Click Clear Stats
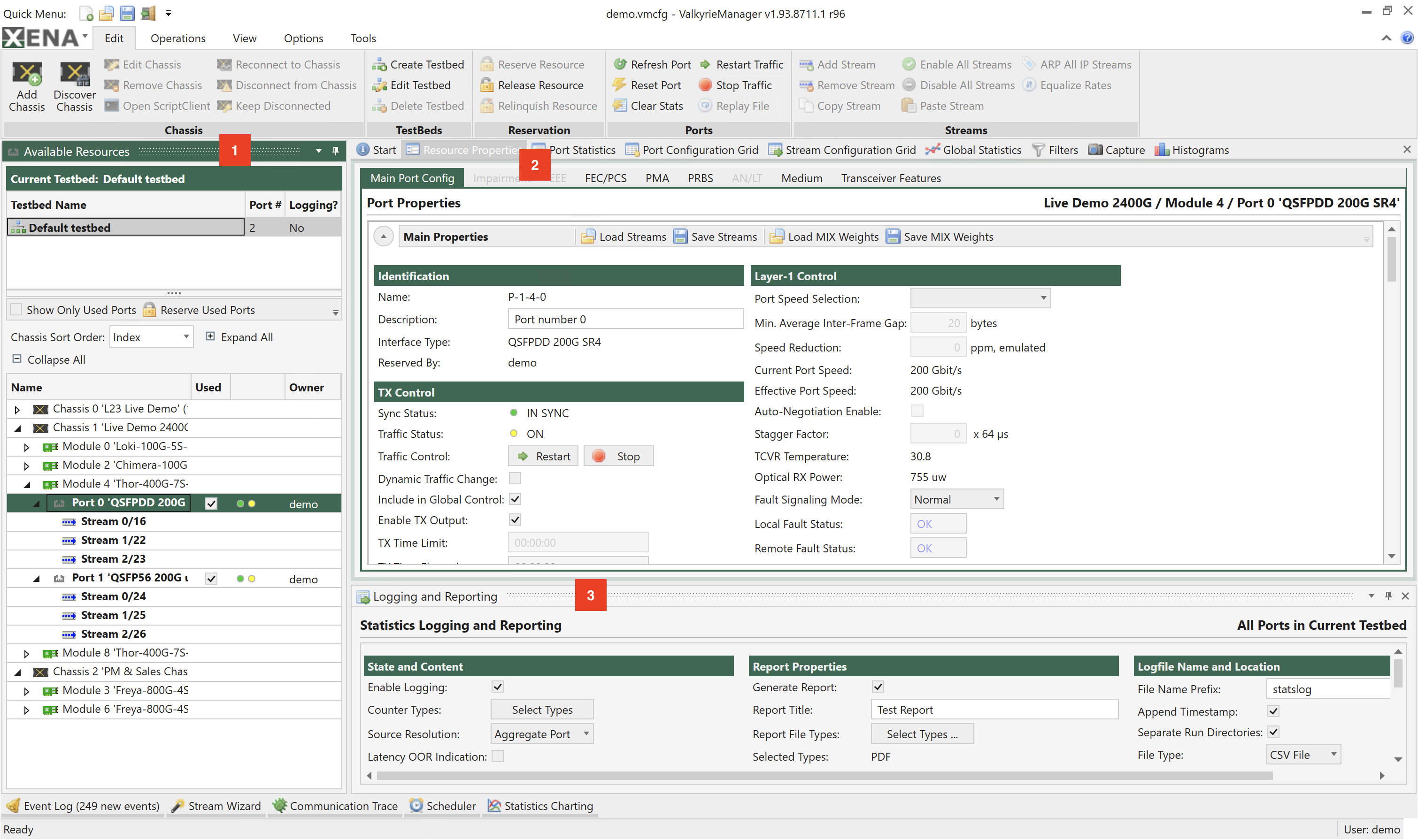Image resolution: width=1418 pixels, height=840 pixels. click(x=648, y=106)
